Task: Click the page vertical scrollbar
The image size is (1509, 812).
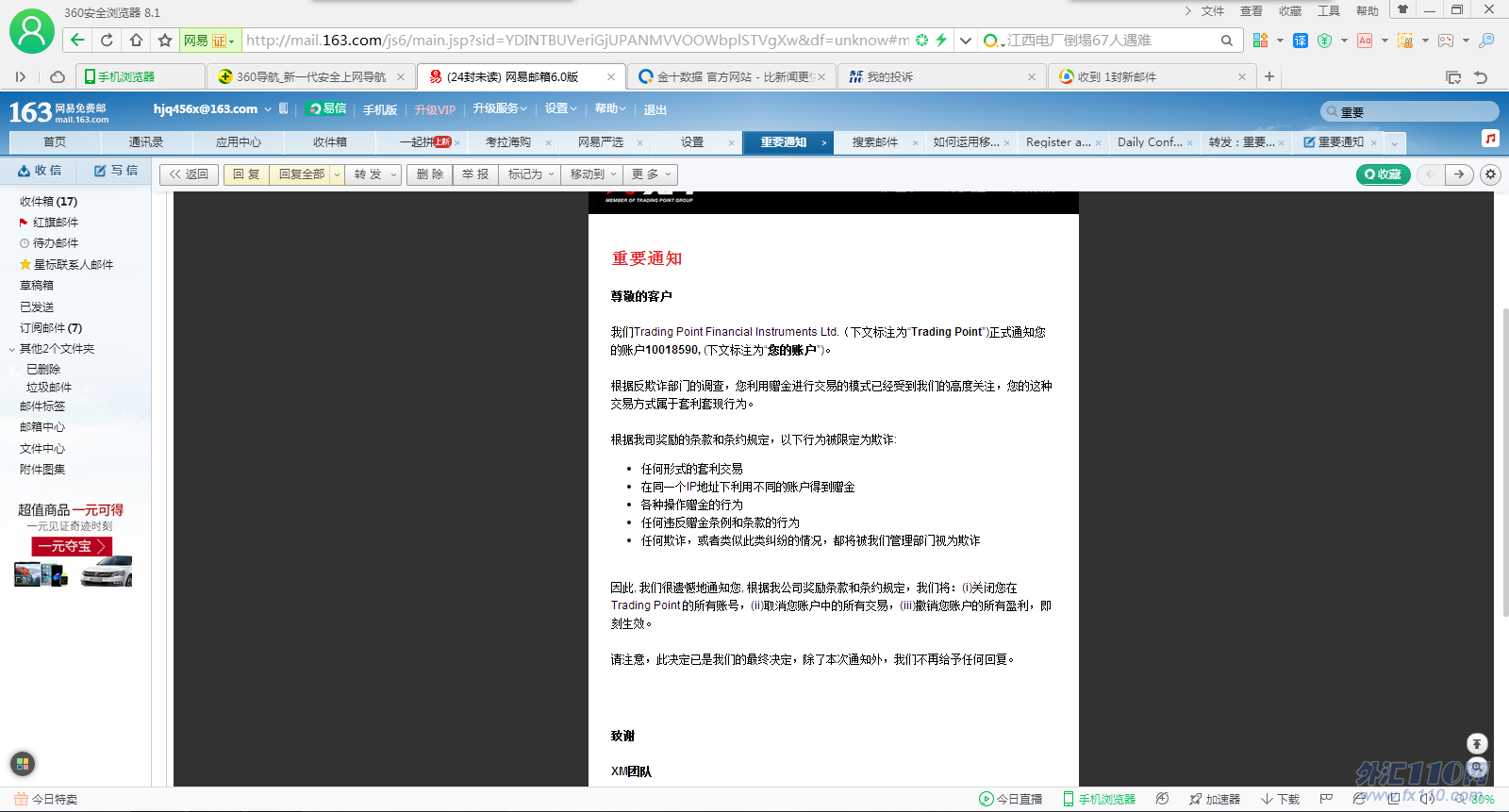Action: (1504, 462)
